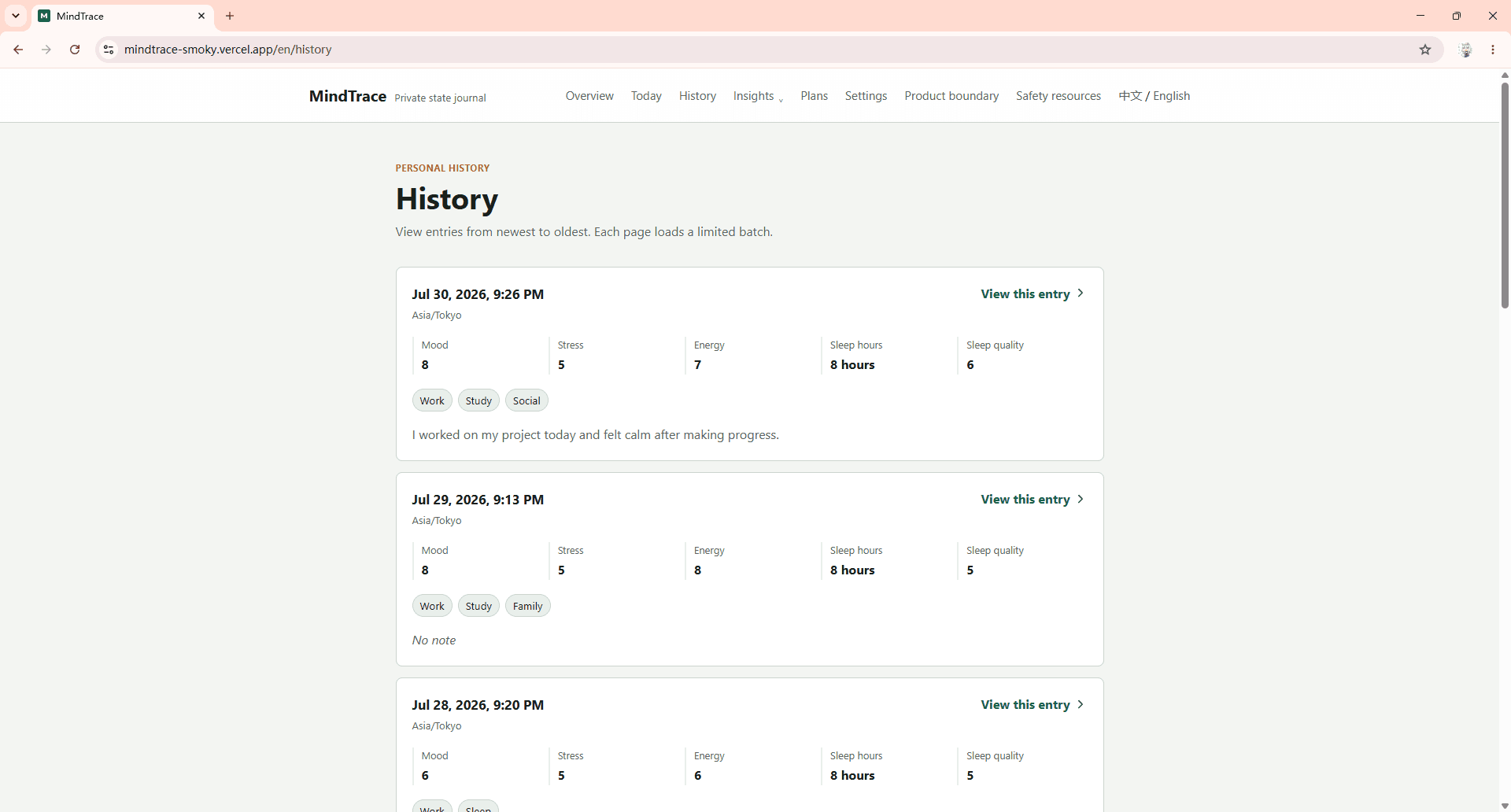Image resolution: width=1511 pixels, height=812 pixels.
Task: Minimize the browser window
Action: (1420, 16)
